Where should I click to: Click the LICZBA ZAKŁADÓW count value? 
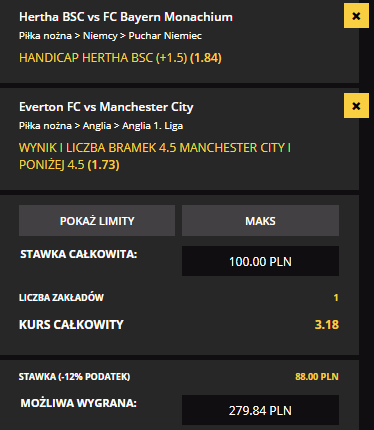click(336, 297)
